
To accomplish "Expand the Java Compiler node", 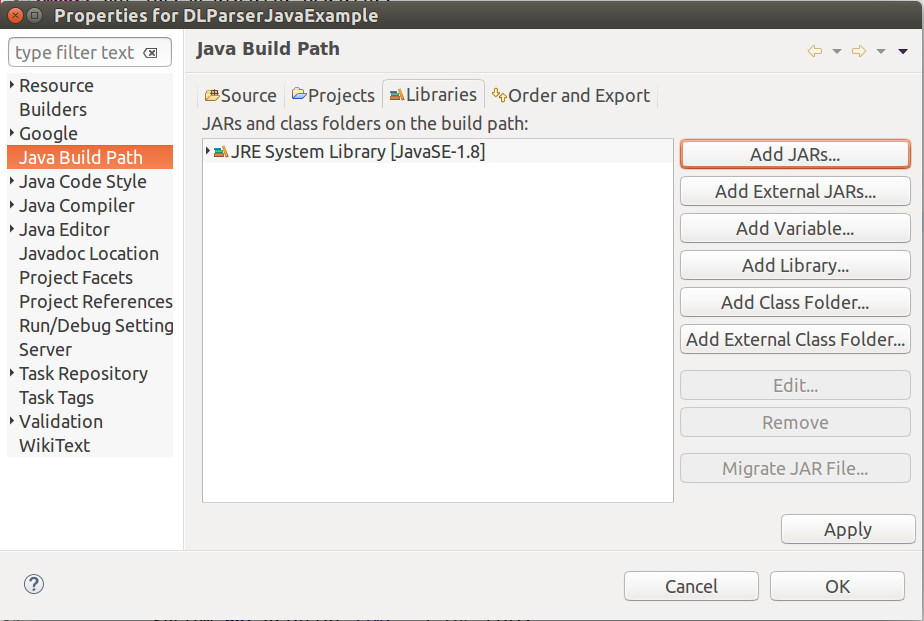I will 12,205.
